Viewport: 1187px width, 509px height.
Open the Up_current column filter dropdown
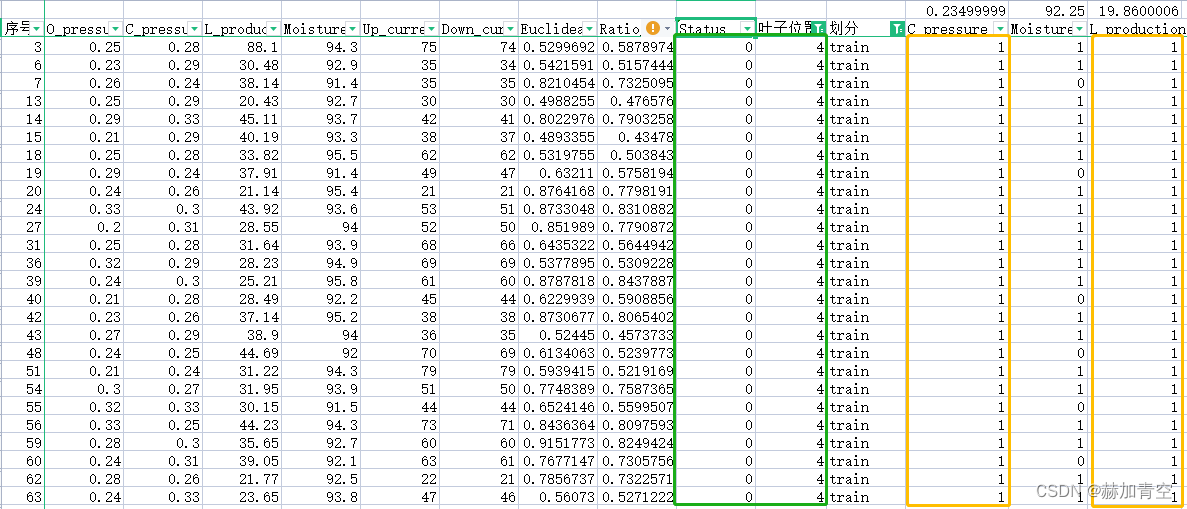(431, 29)
